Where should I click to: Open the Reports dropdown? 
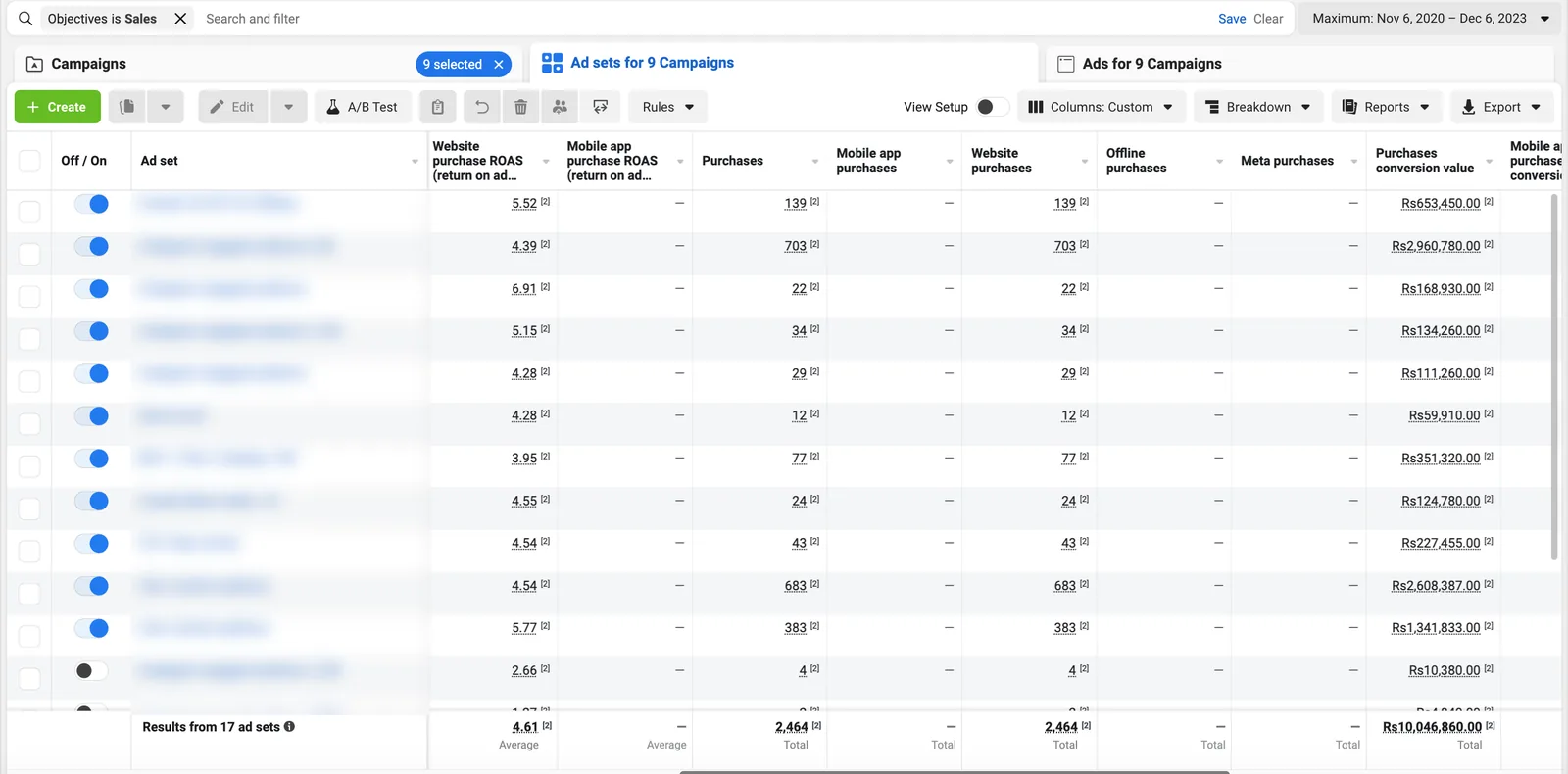(1386, 107)
